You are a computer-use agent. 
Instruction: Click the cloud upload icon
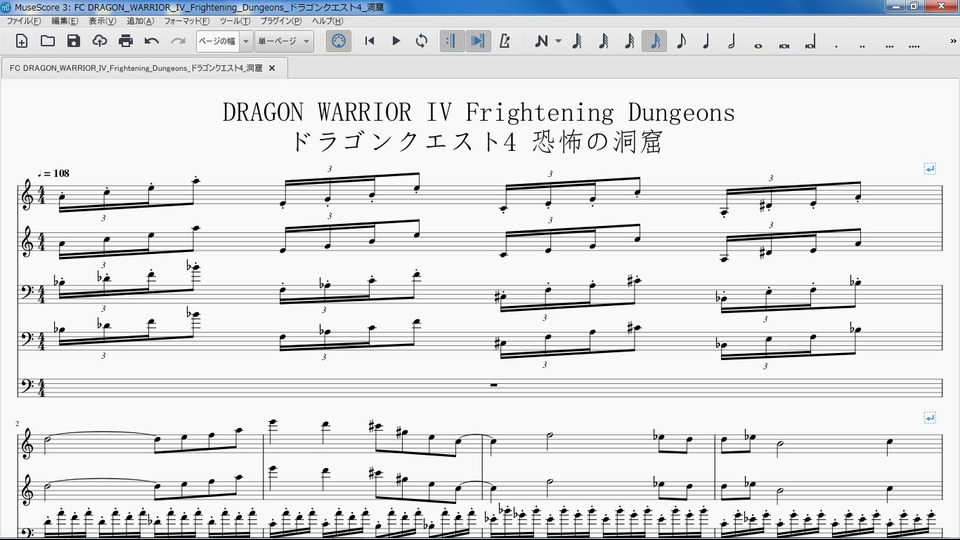(99, 41)
